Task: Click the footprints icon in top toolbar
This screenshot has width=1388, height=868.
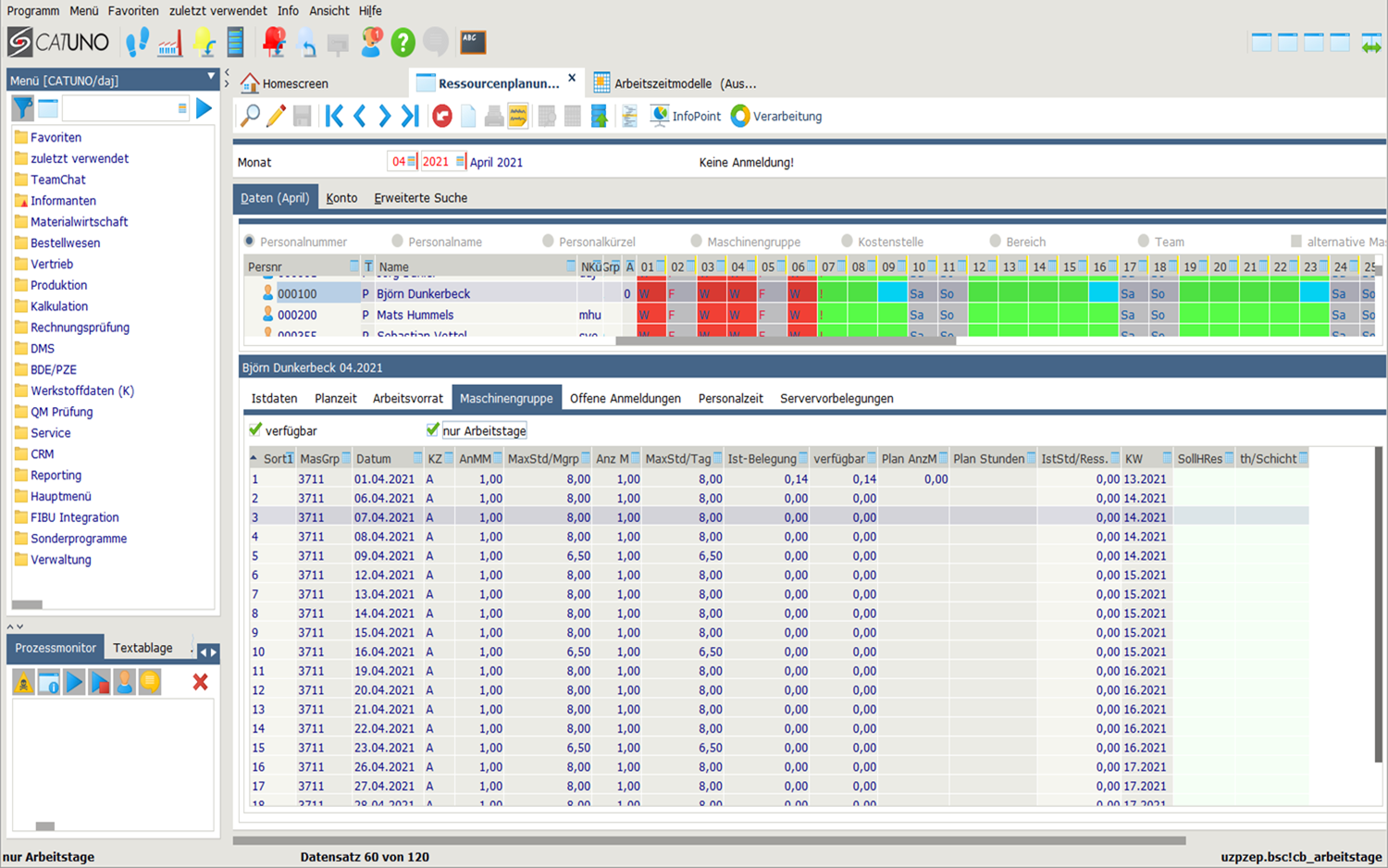Action: 137,42
